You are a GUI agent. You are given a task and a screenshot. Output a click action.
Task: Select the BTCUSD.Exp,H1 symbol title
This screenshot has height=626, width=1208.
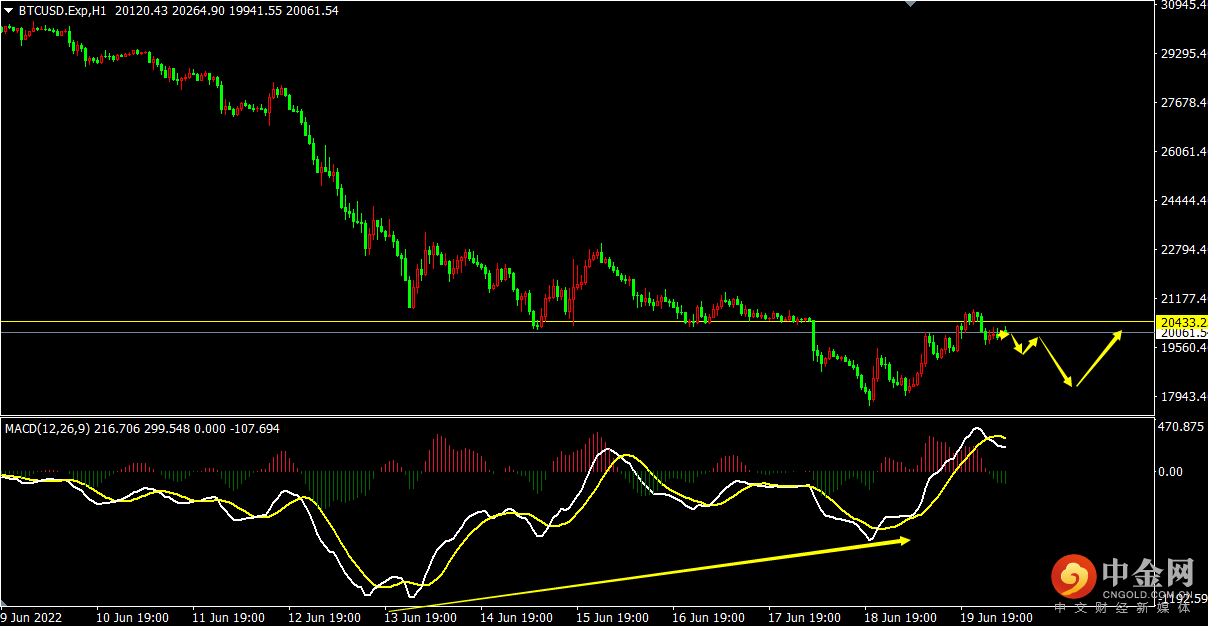pyautogui.click(x=63, y=11)
